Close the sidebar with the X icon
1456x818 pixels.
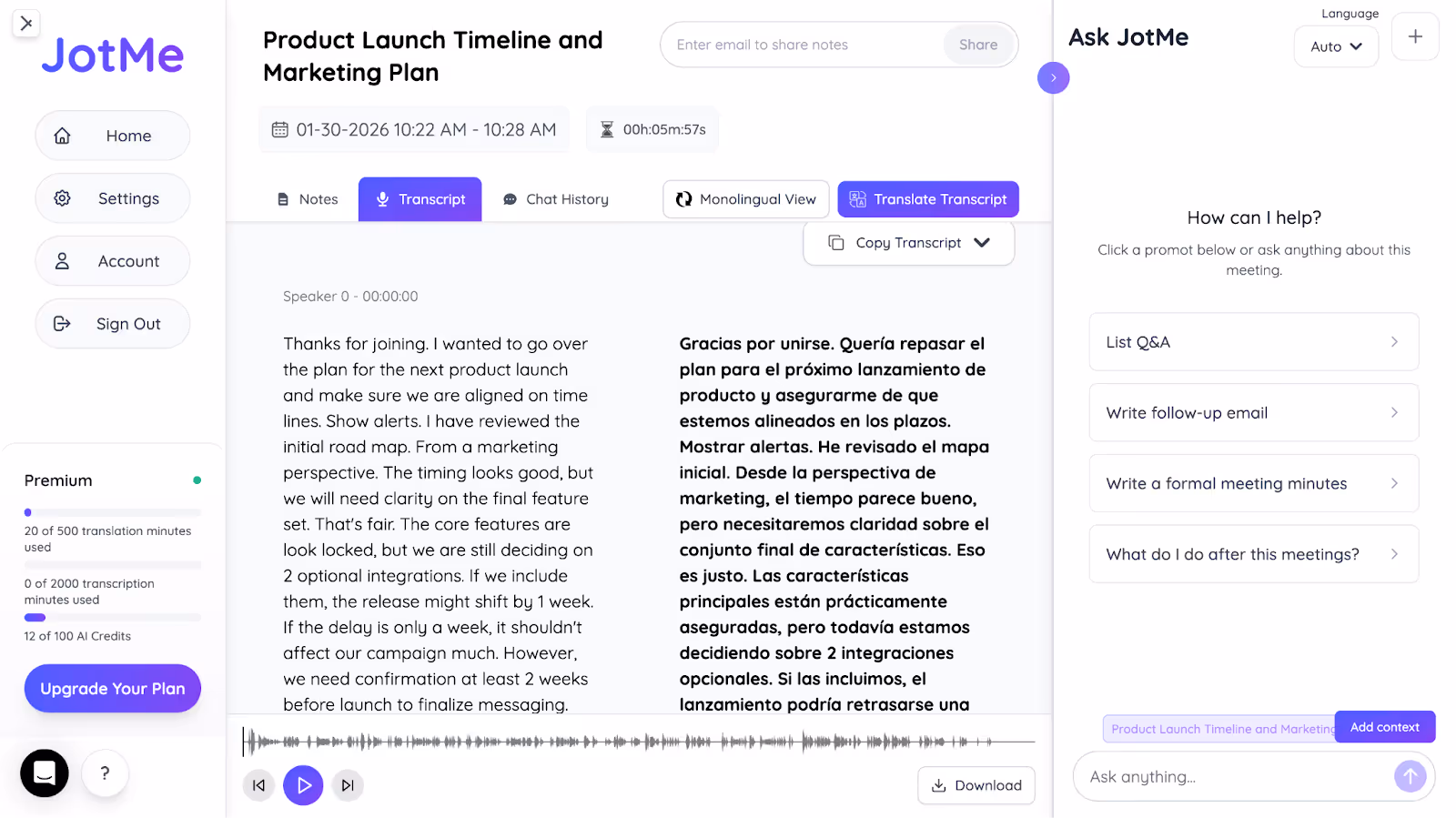pos(26,24)
